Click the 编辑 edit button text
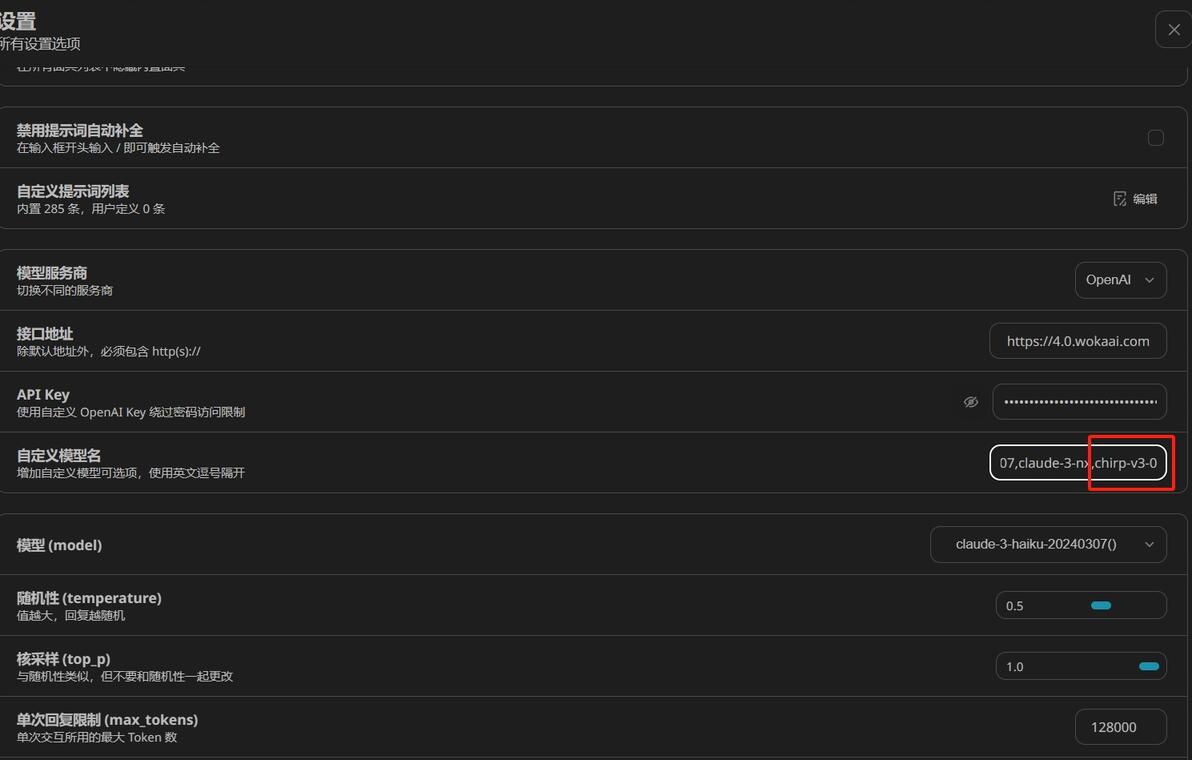 [x=1145, y=199]
